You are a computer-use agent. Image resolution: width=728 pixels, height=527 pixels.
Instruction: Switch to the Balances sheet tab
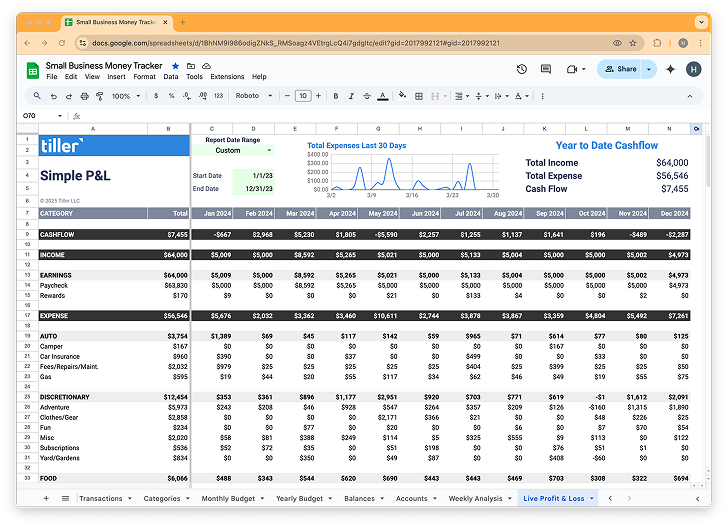coord(359,498)
